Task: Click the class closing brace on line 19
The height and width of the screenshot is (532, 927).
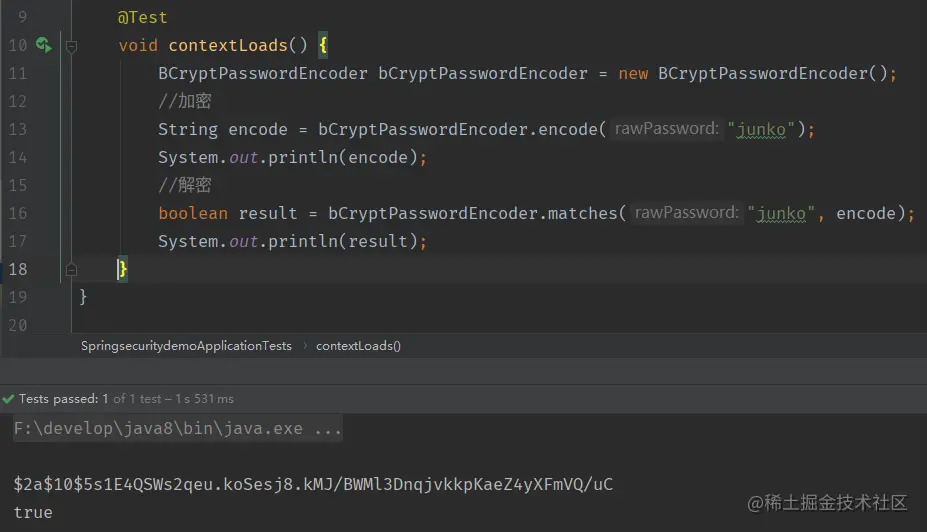Action: pyautogui.click(x=83, y=297)
